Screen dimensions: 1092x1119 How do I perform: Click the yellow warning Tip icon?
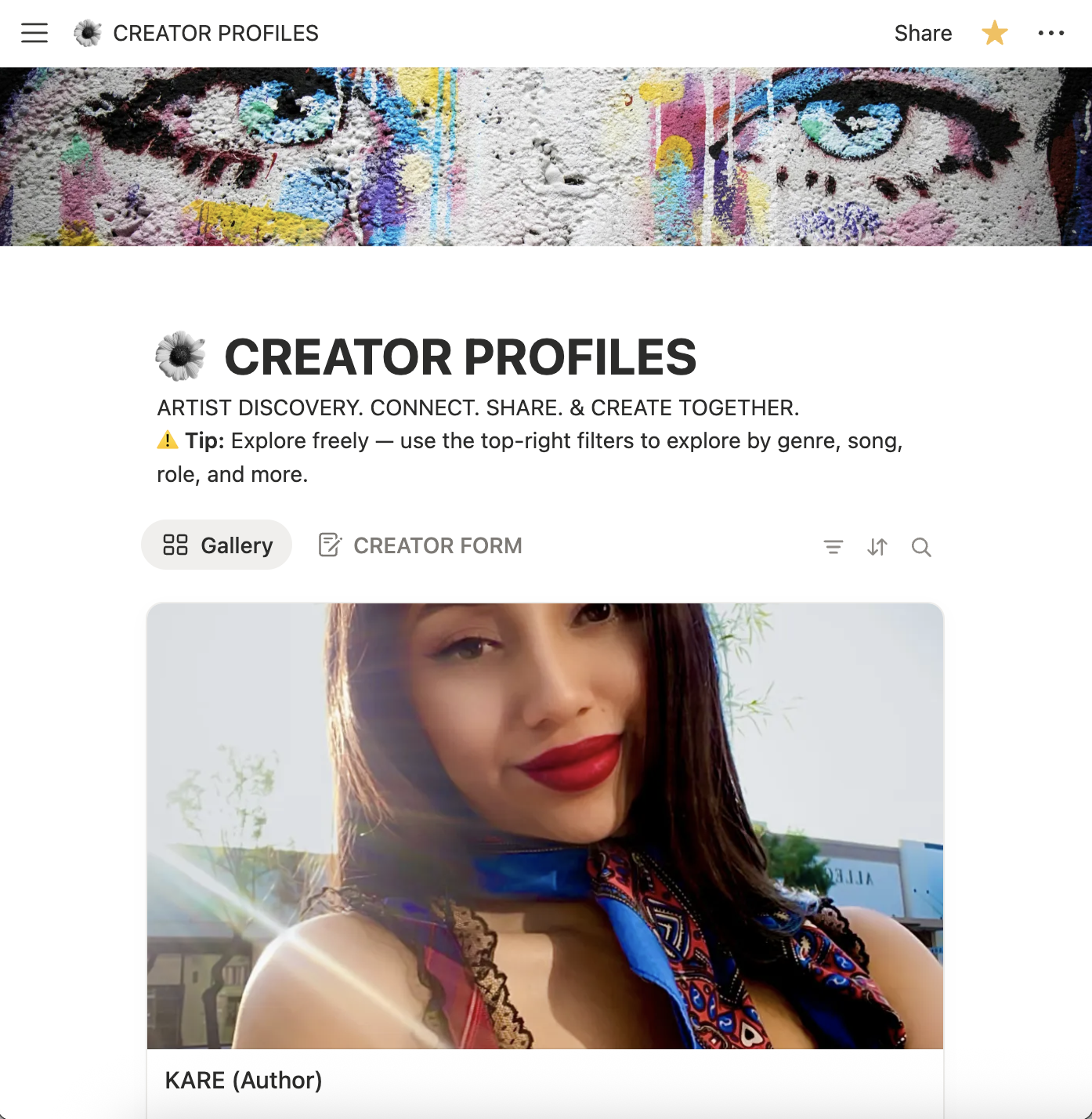[168, 440]
